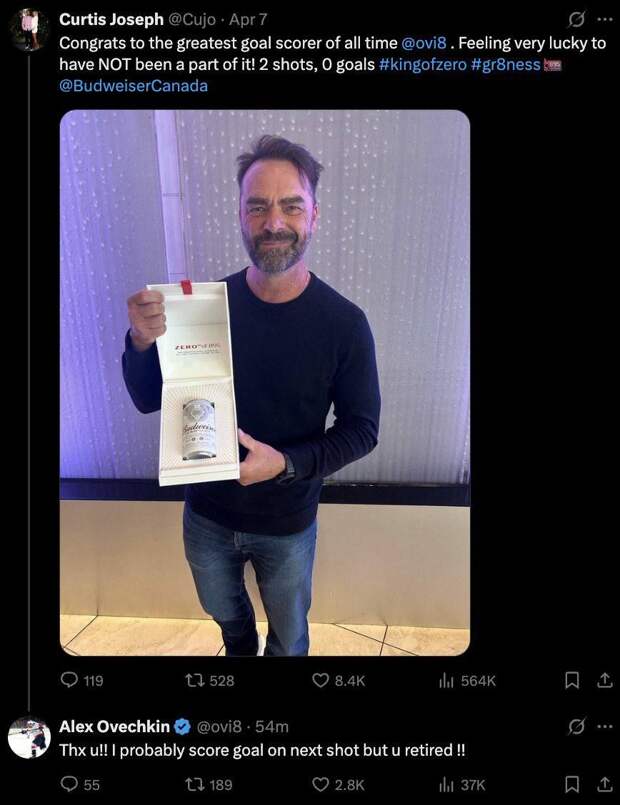Repost Ovechkin's reply with 189 reposts
The height and width of the screenshot is (805, 620).
point(208,784)
